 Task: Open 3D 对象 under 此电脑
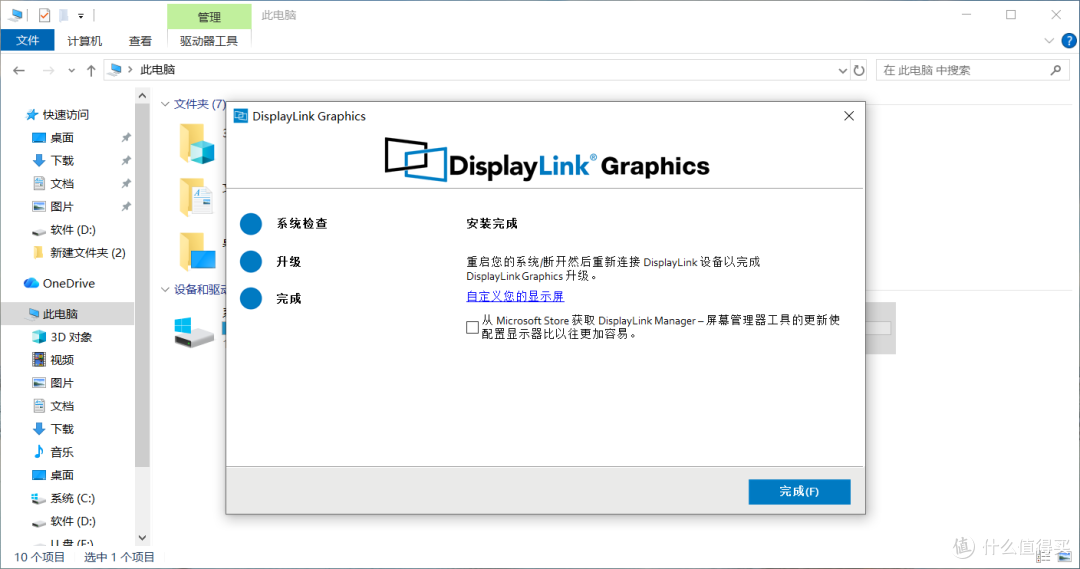[71, 337]
